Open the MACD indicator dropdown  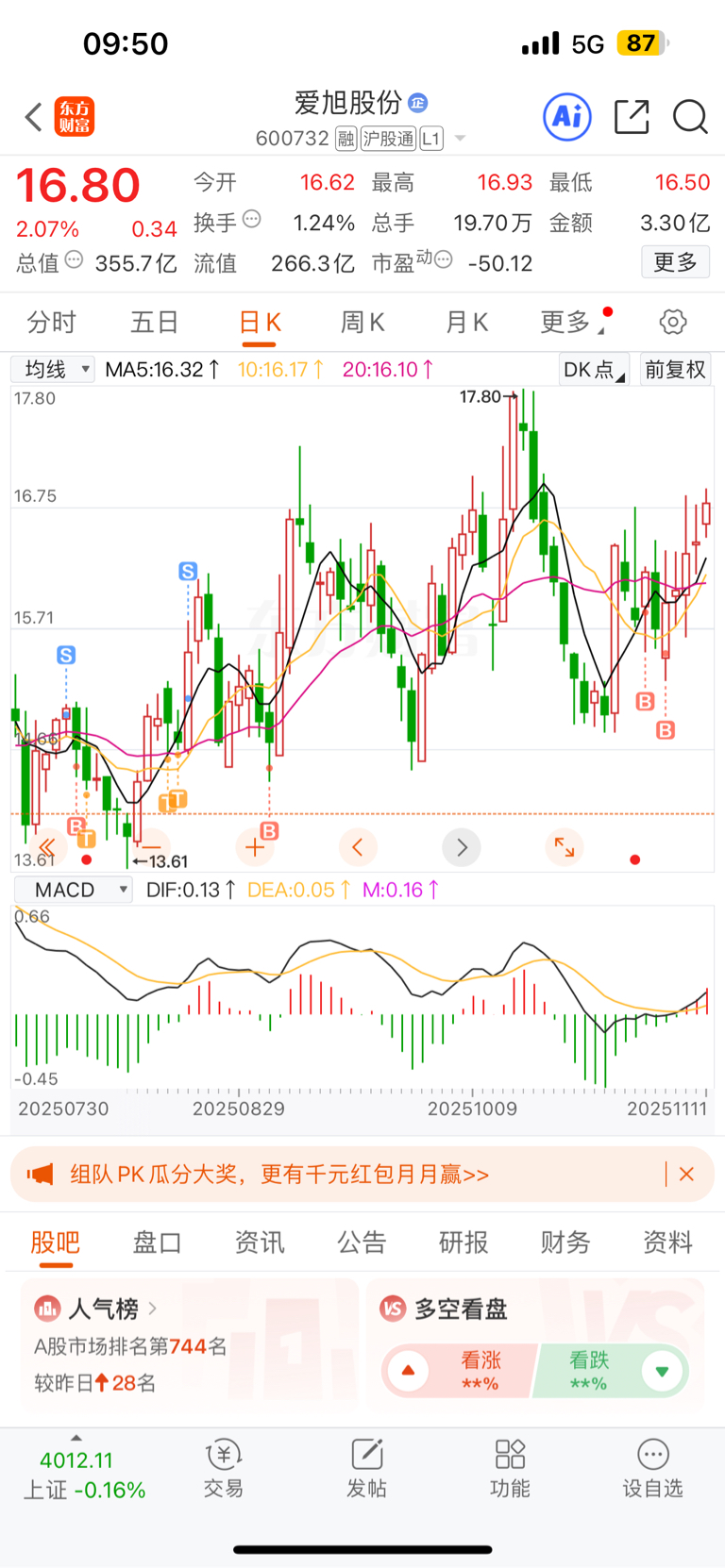73,890
